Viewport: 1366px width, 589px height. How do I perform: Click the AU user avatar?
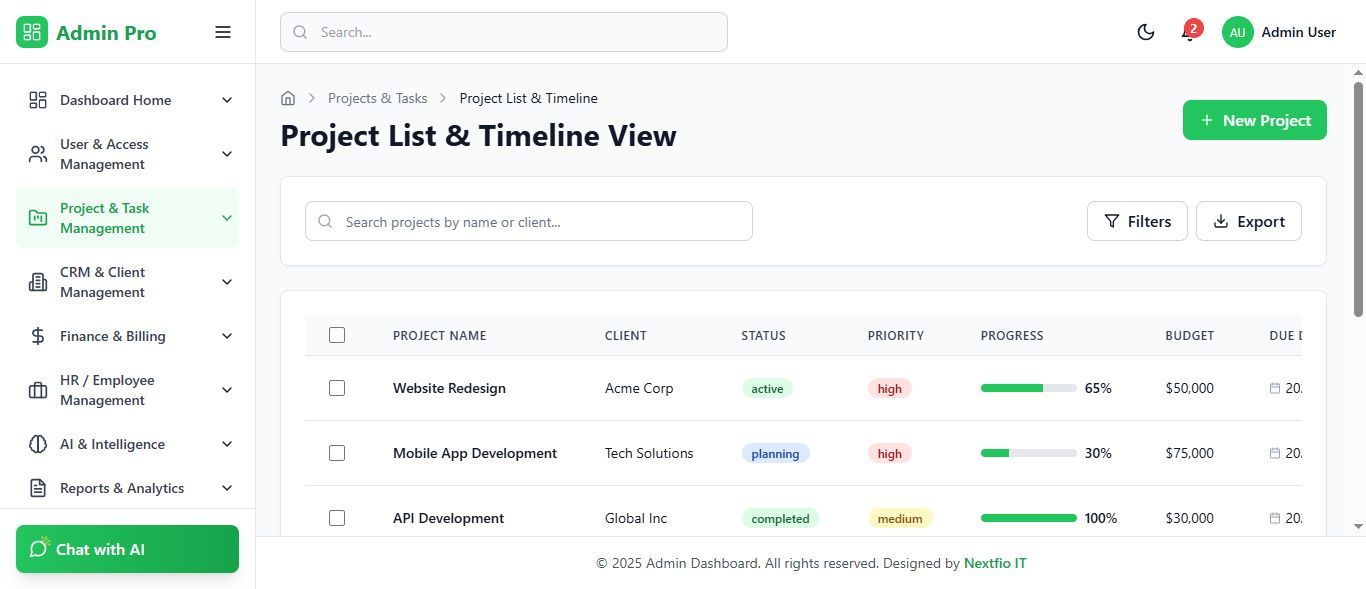pyautogui.click(x=1237, y=32)
